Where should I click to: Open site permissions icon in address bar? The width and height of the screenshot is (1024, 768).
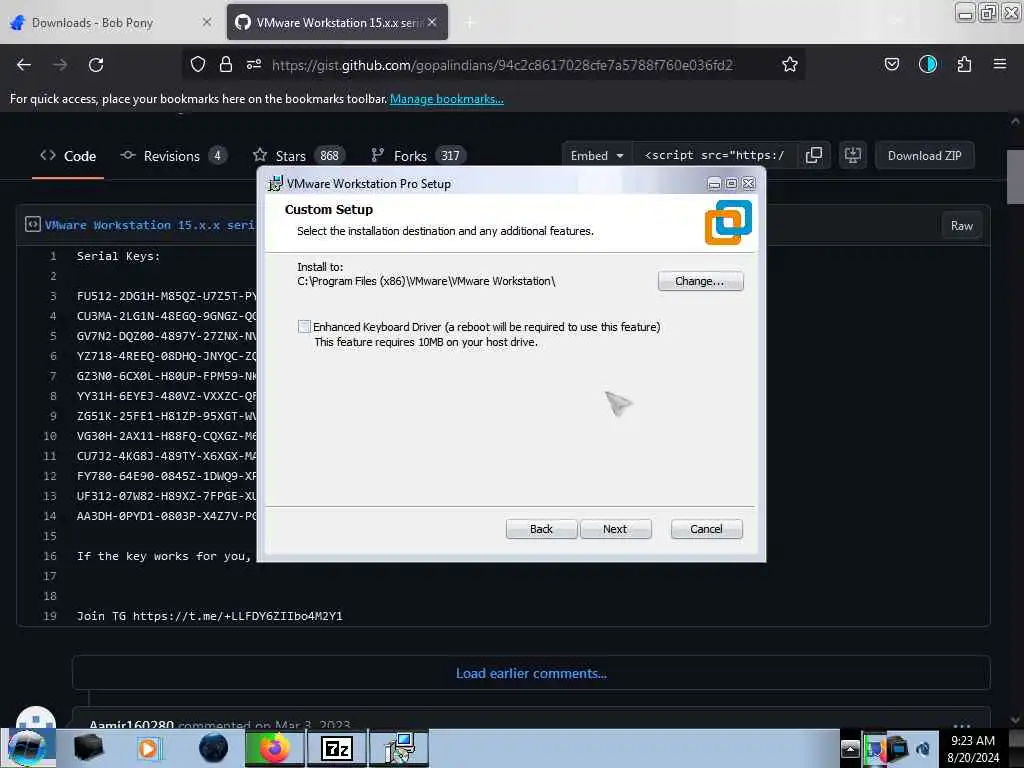click(x=254, y=64)
